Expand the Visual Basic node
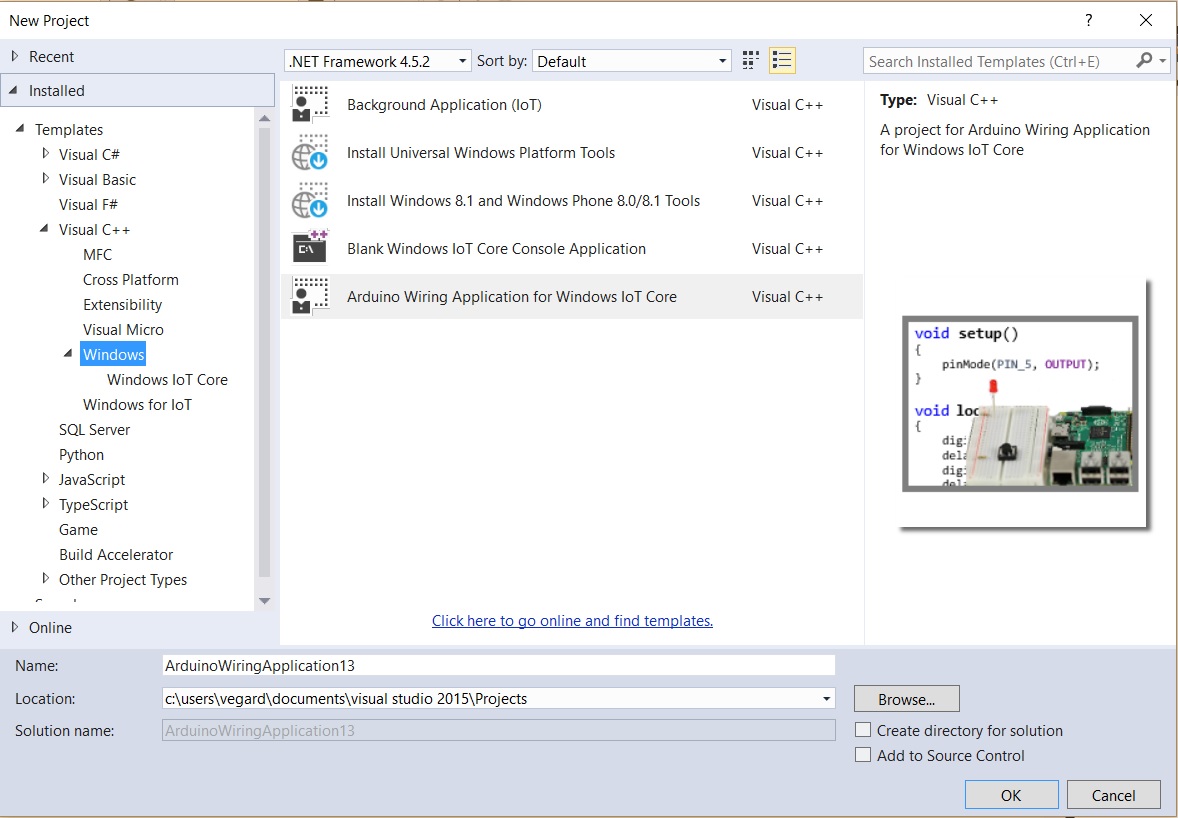 45,179
